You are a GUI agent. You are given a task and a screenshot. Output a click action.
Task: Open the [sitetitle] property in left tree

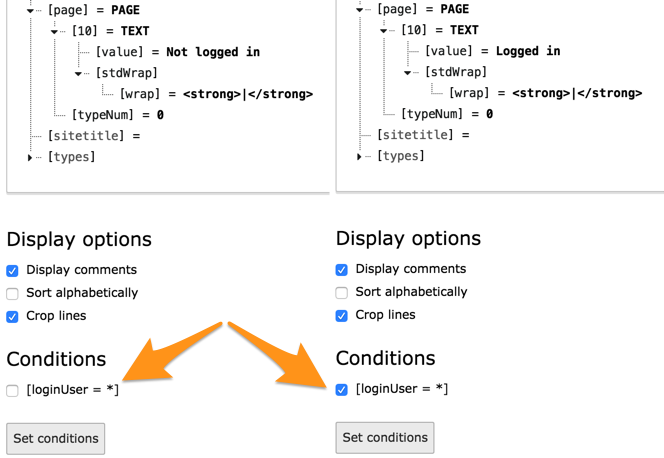pyautogui.click(x=82, y=136)
